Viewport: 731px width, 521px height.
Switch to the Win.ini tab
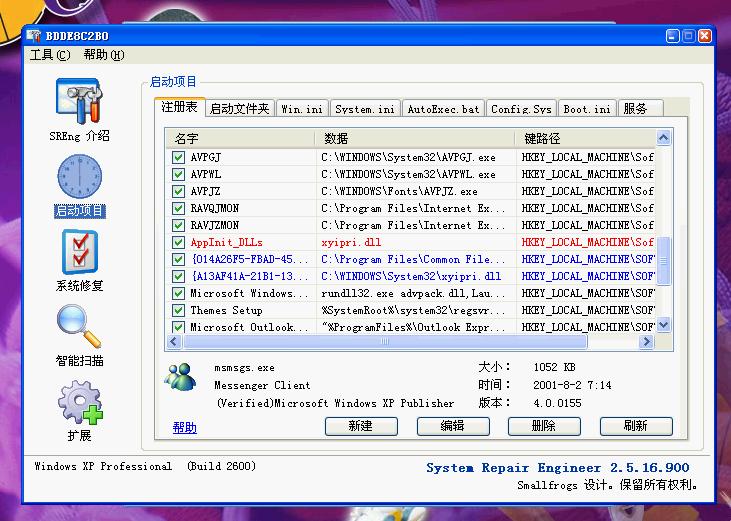click(x=302, y=109)
